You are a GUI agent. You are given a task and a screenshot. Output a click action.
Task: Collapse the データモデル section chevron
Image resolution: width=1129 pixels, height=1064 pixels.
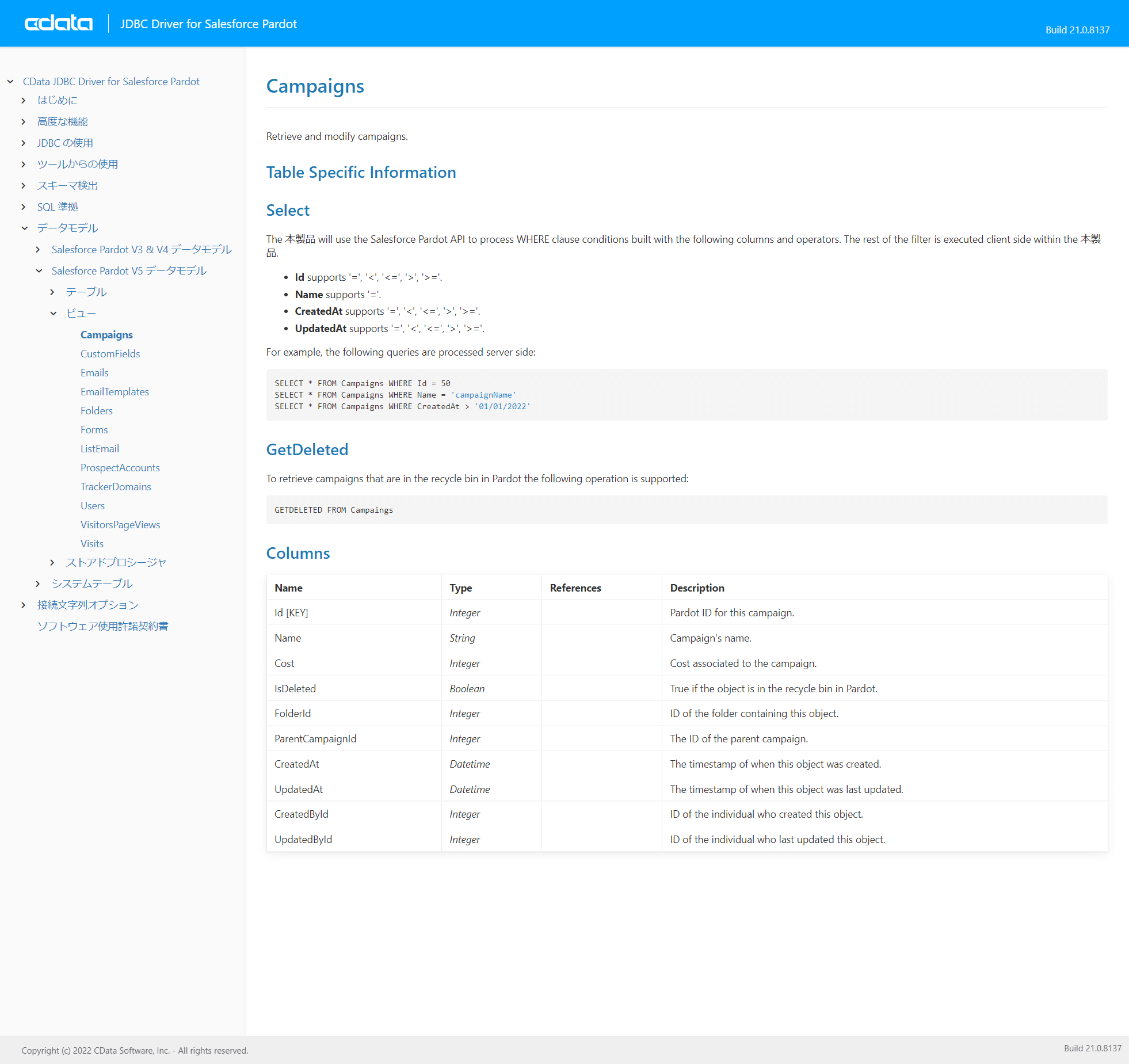coord(24,228)
